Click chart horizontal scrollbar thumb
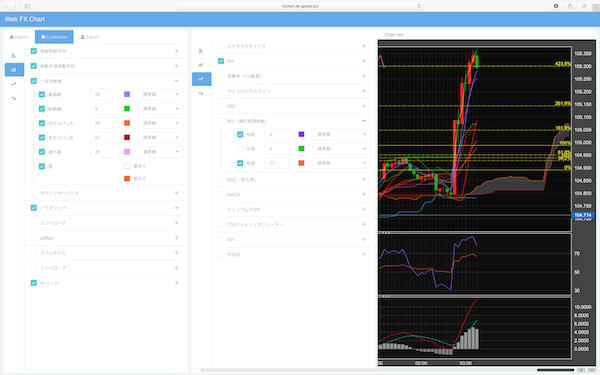Screen dimensions: 600x375 click(x=556, y=370)
